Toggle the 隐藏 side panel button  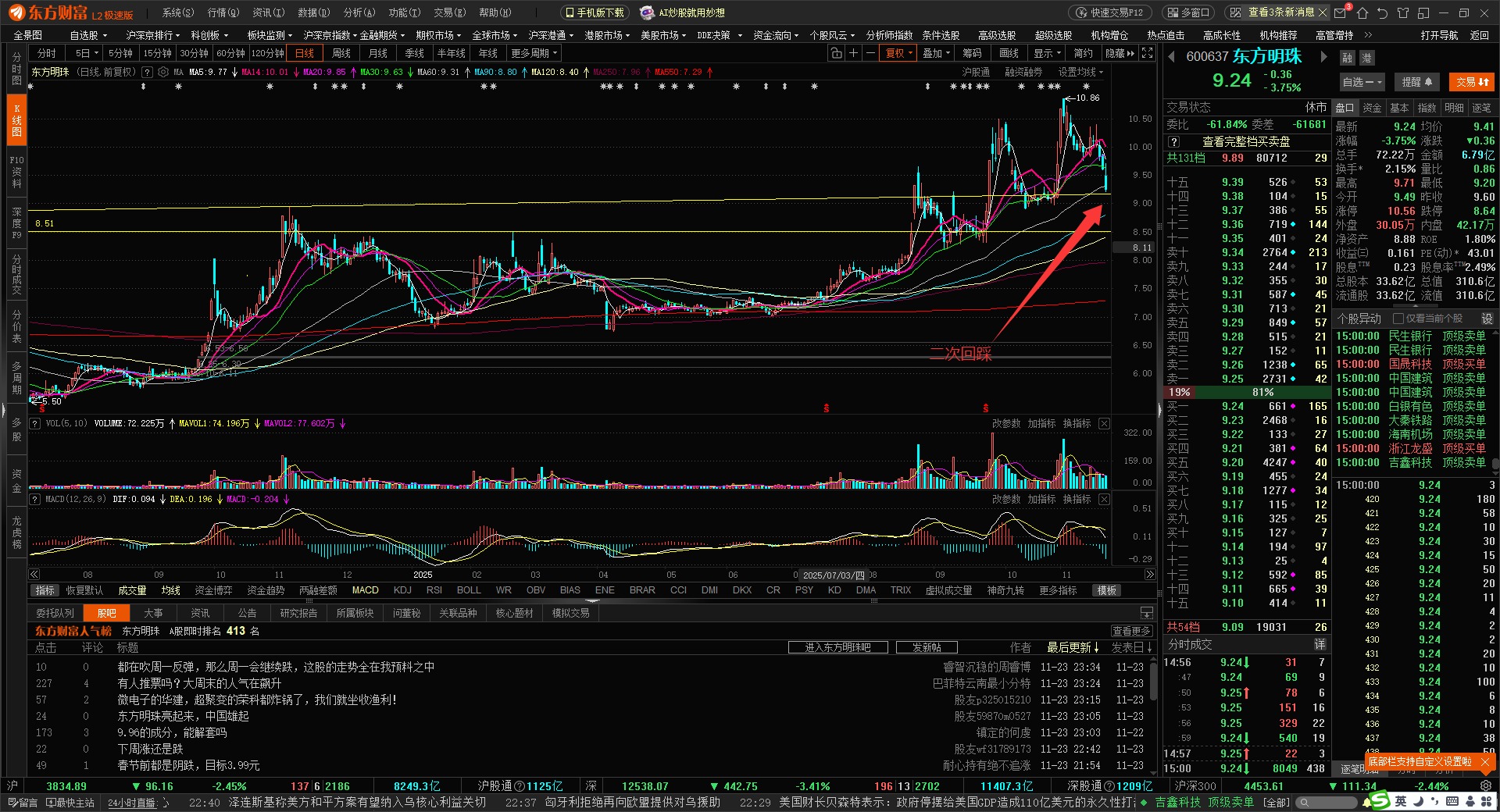pos(1120,53)
